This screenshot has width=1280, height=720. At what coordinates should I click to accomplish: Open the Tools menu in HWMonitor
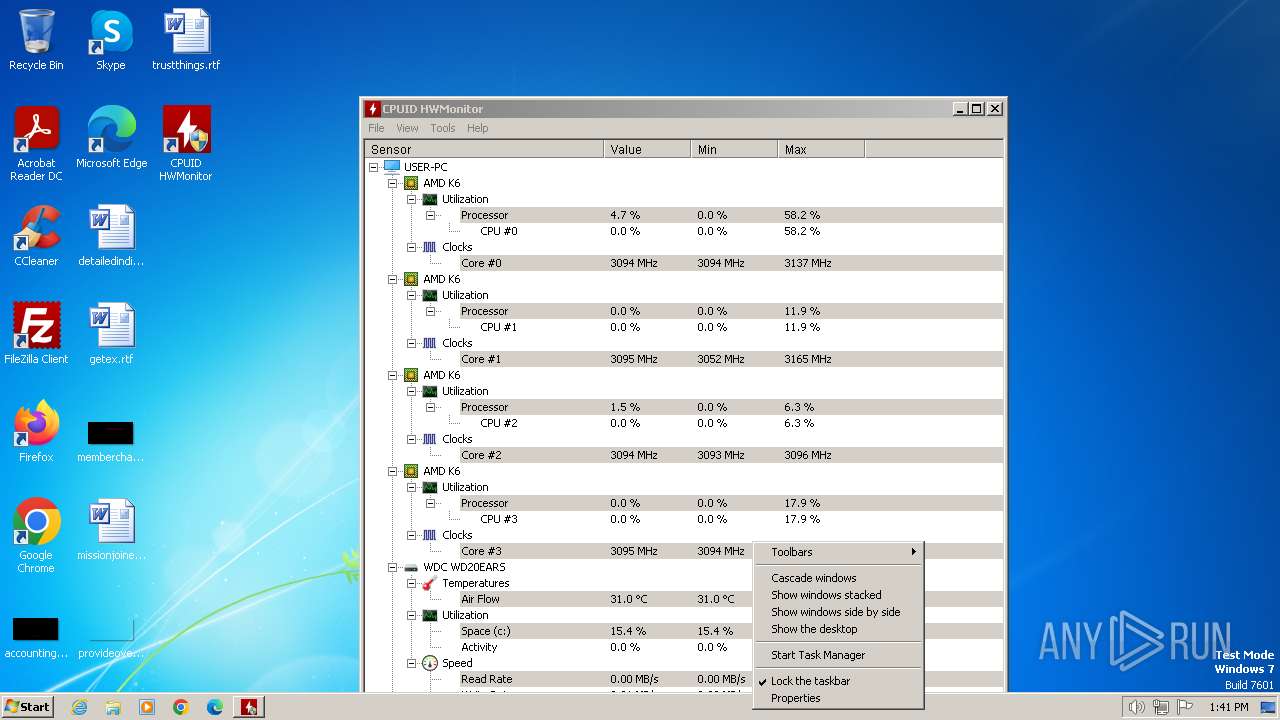443,128
